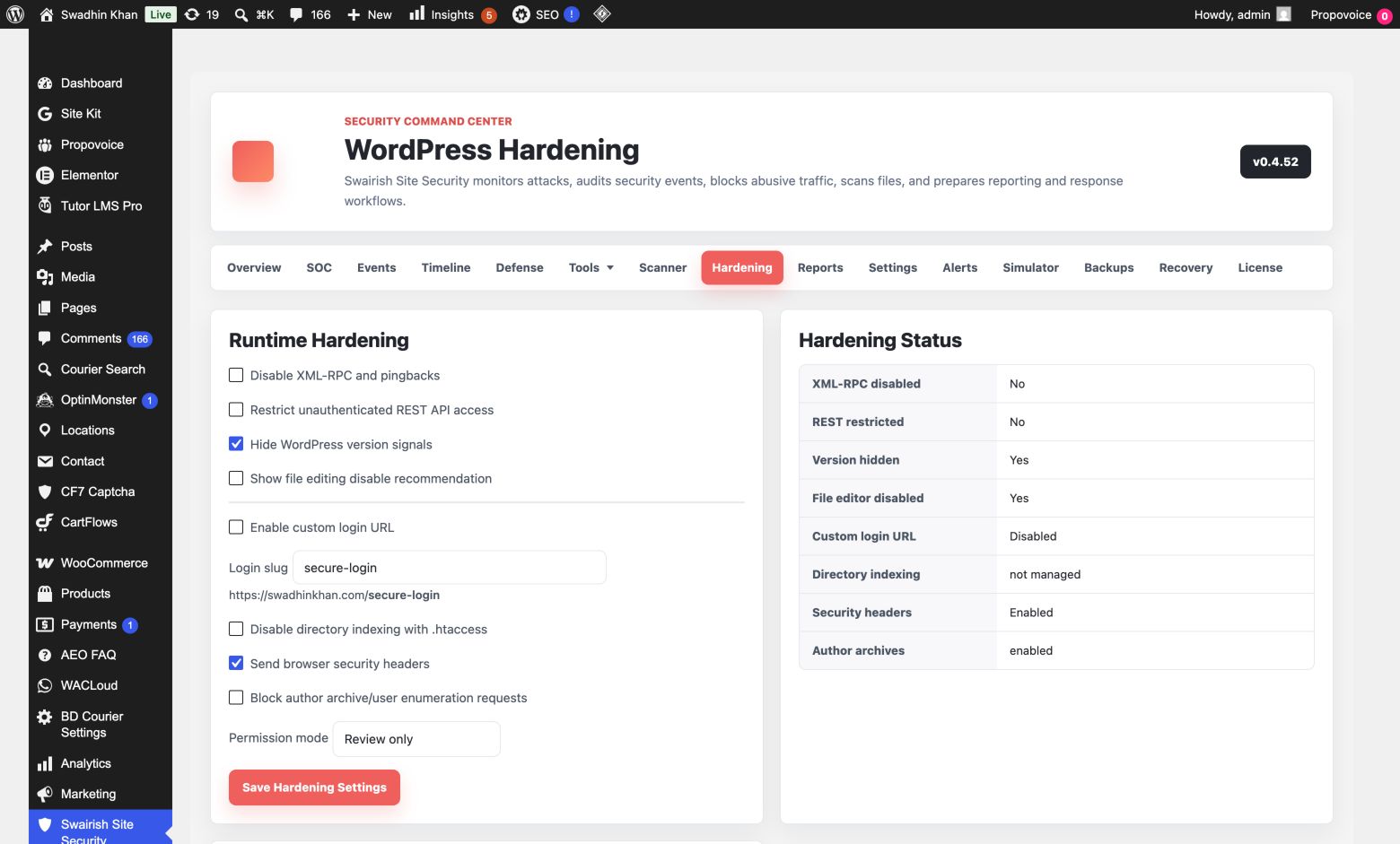
Task: Click Save Hardening Settings button
Action: 314,787
